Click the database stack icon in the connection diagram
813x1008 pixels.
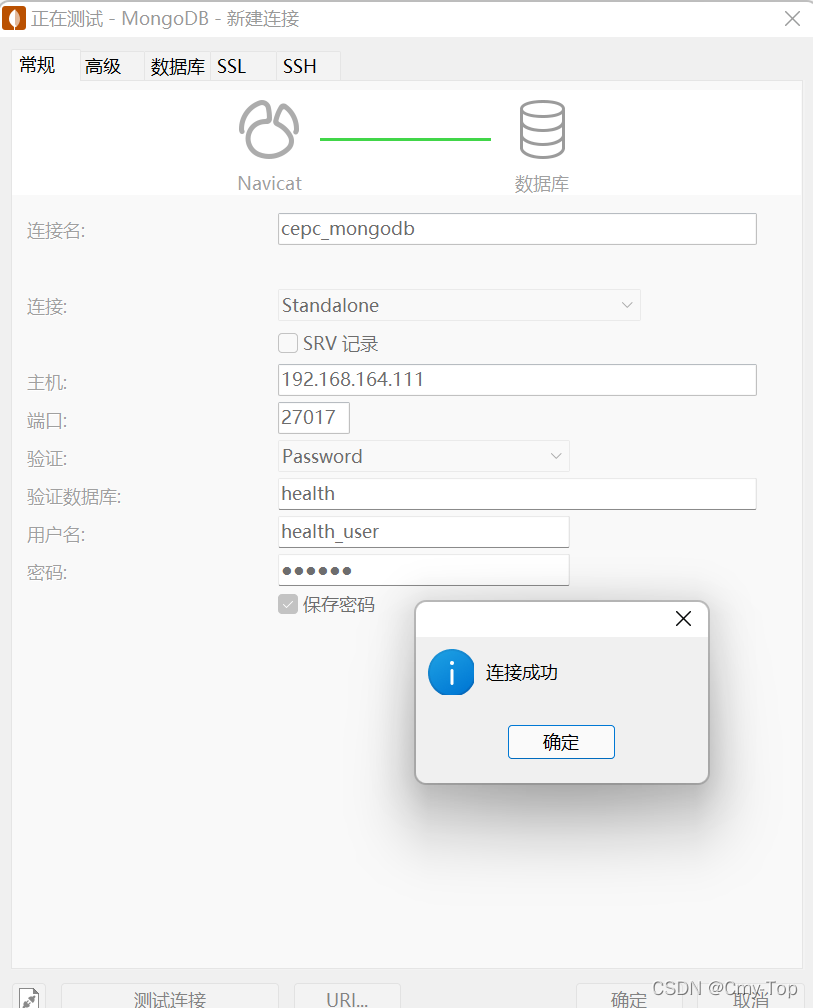click(541, 127)
